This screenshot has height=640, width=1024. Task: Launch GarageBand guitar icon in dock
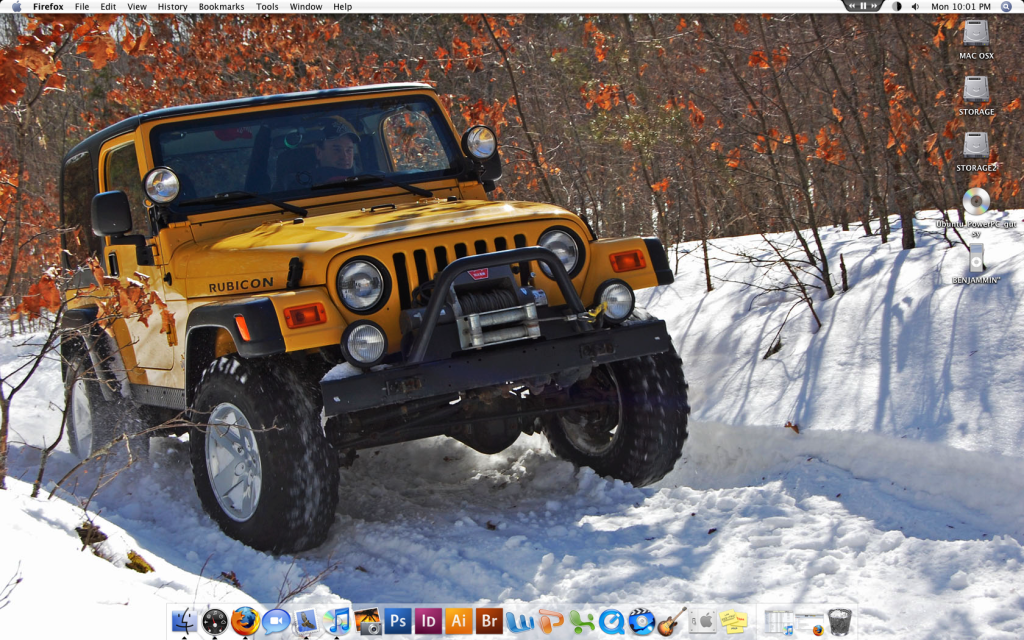pos(671,621)
